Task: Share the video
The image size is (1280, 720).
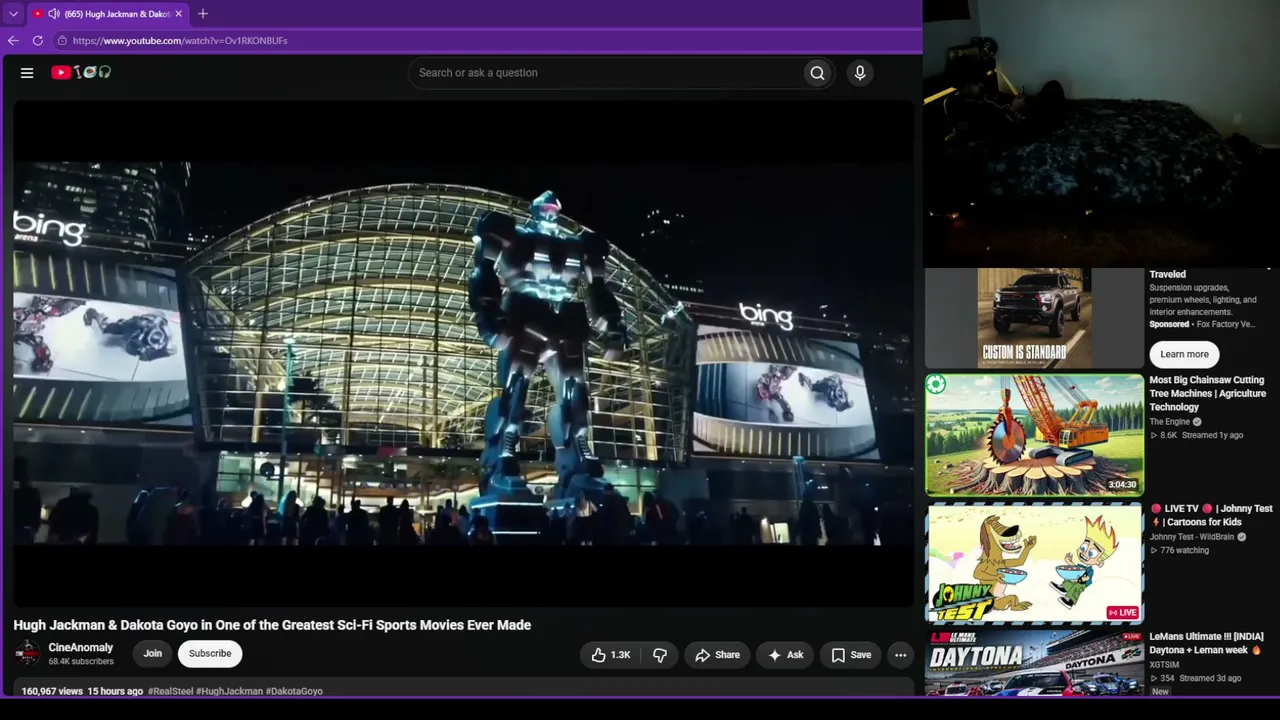Action: coord(717,655)
